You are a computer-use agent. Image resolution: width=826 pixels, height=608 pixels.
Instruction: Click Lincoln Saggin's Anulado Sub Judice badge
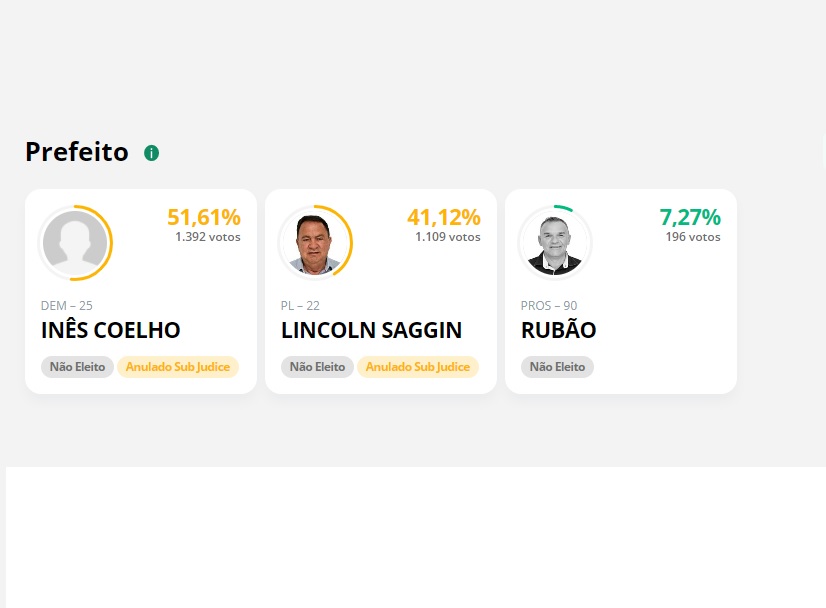tap(418, 367)
